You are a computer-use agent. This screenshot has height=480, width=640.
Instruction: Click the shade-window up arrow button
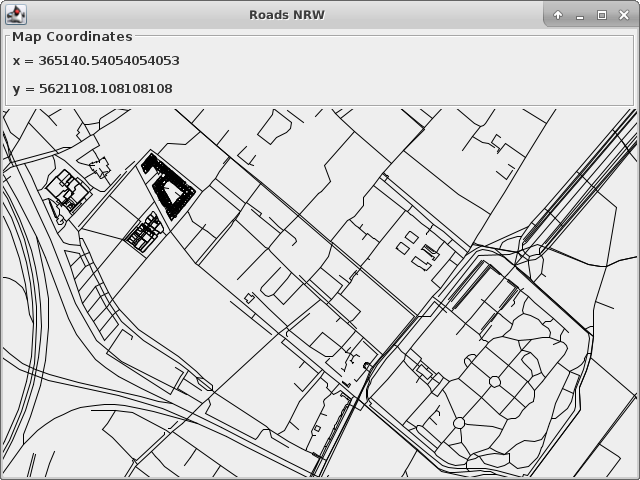(558, 15)
